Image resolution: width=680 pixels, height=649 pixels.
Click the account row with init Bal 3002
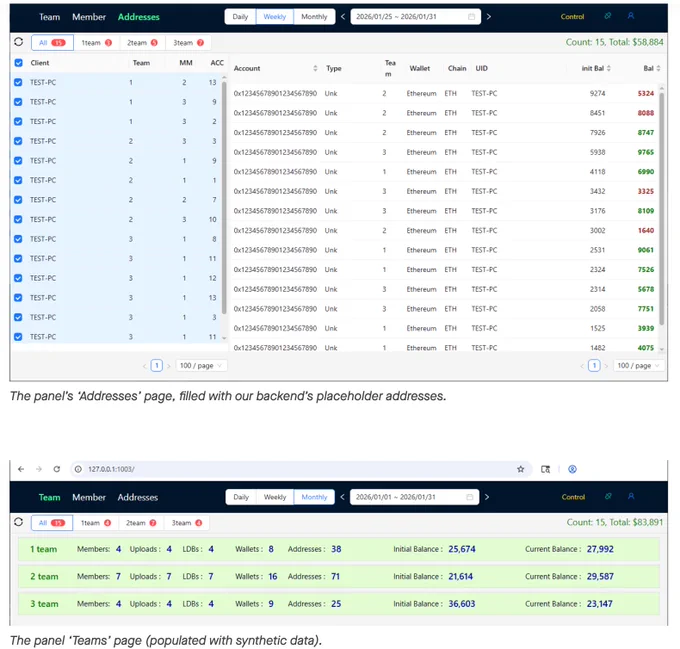tap(445, 230)
